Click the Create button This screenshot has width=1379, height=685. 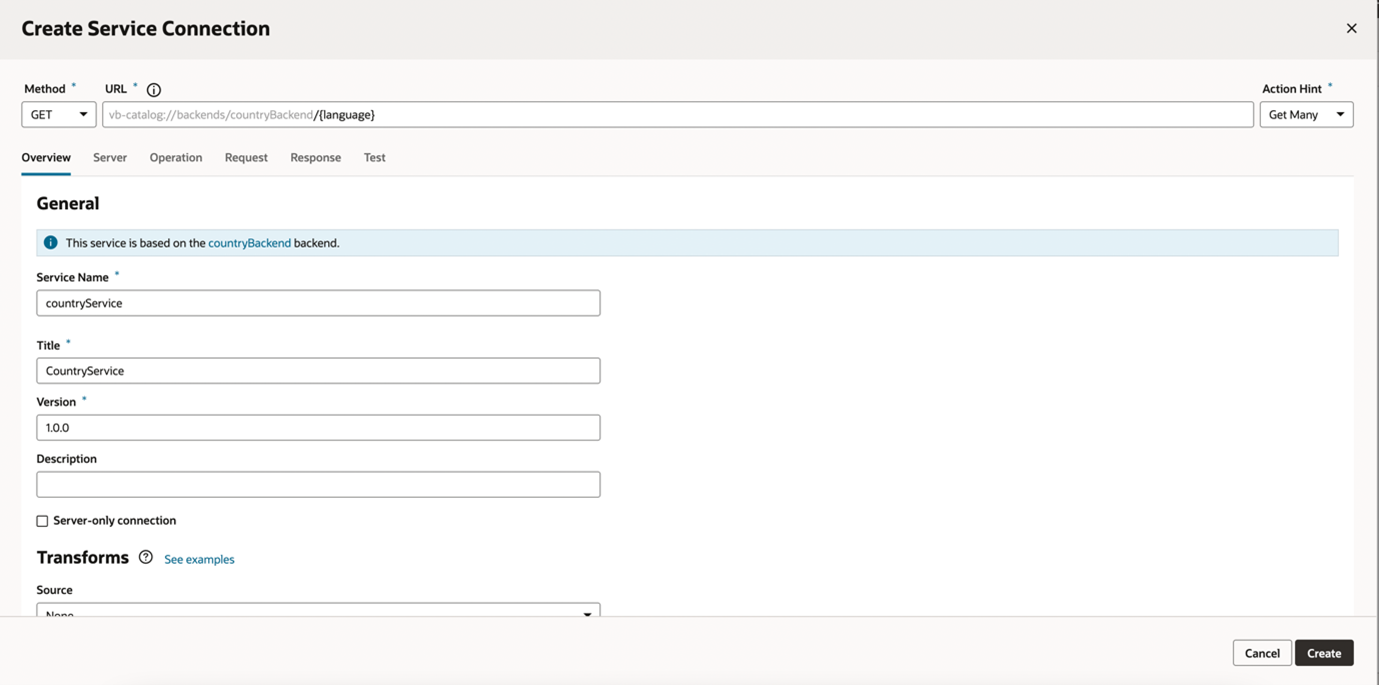1323,652
